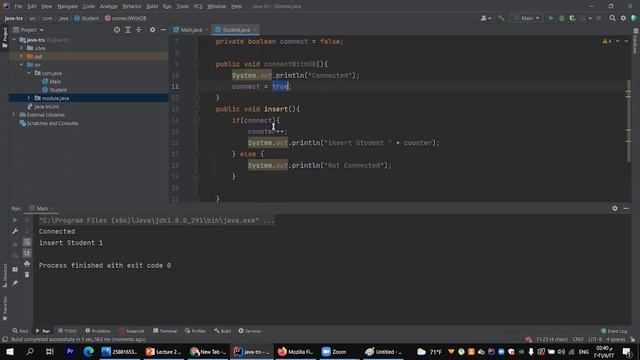Collapse the com.java package
The height and width of the screenshot is (360, 640).
click(x=29, y=73)
